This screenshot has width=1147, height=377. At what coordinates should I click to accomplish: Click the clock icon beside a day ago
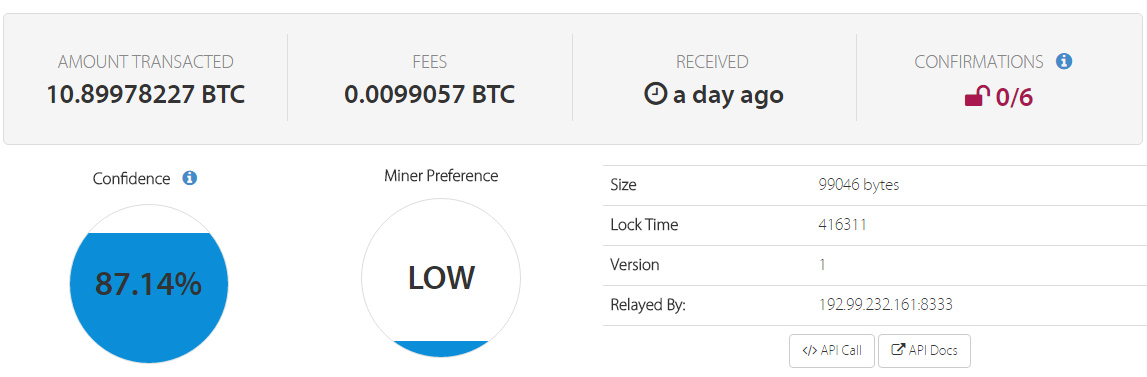[x=655, y=94]
